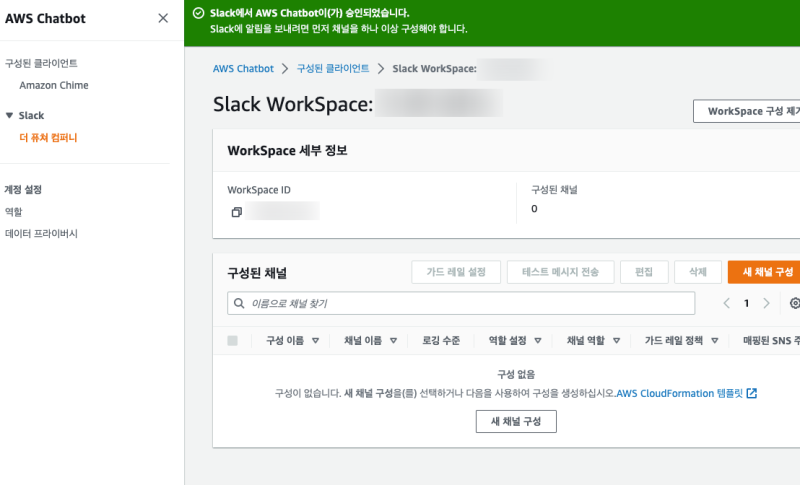This screenshot has width=800, height=485.
Task: Open table settings gear icon
Action: click(794, 303)
